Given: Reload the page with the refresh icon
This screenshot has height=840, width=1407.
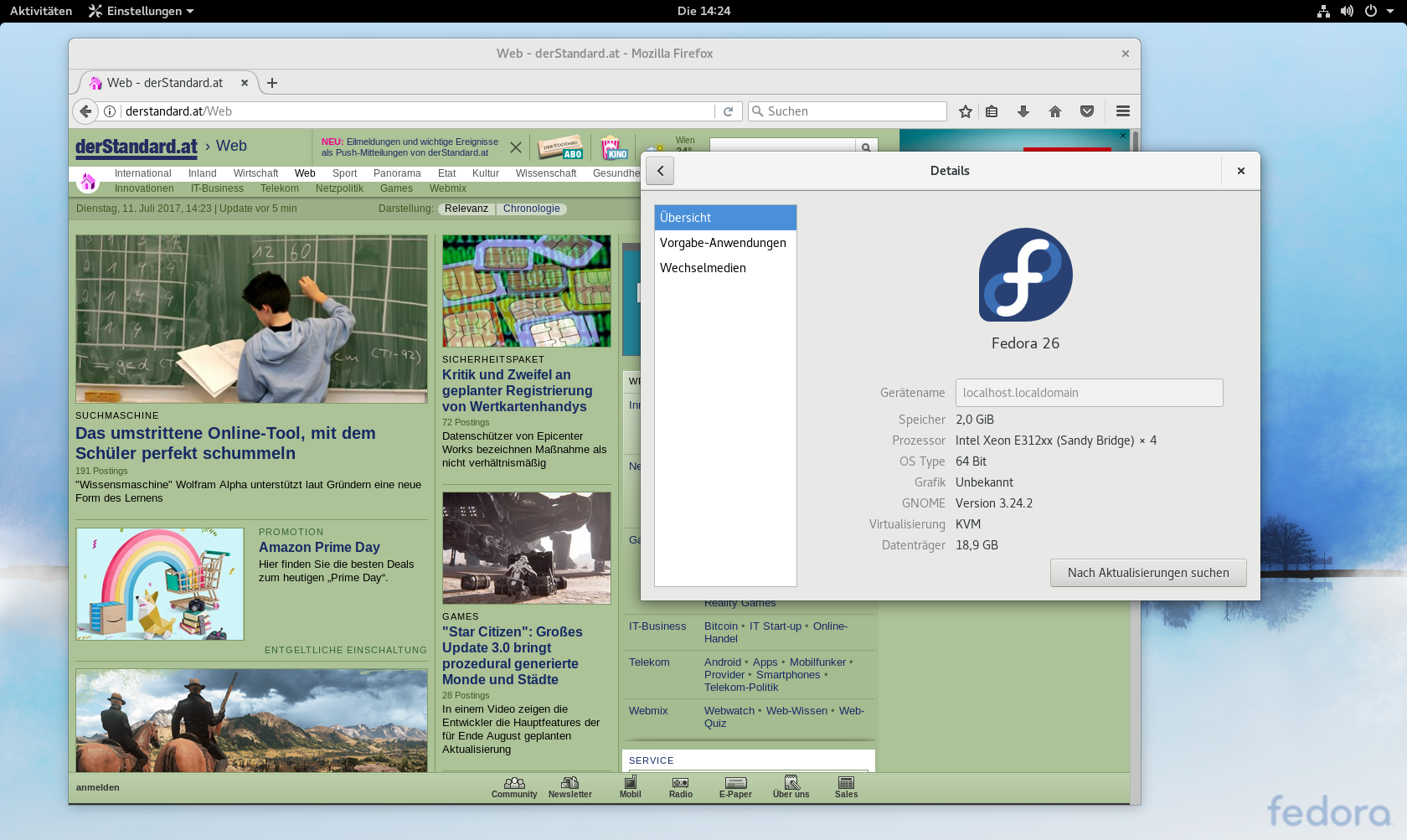Looking at the screenshot, I should [x=728, y=111].
